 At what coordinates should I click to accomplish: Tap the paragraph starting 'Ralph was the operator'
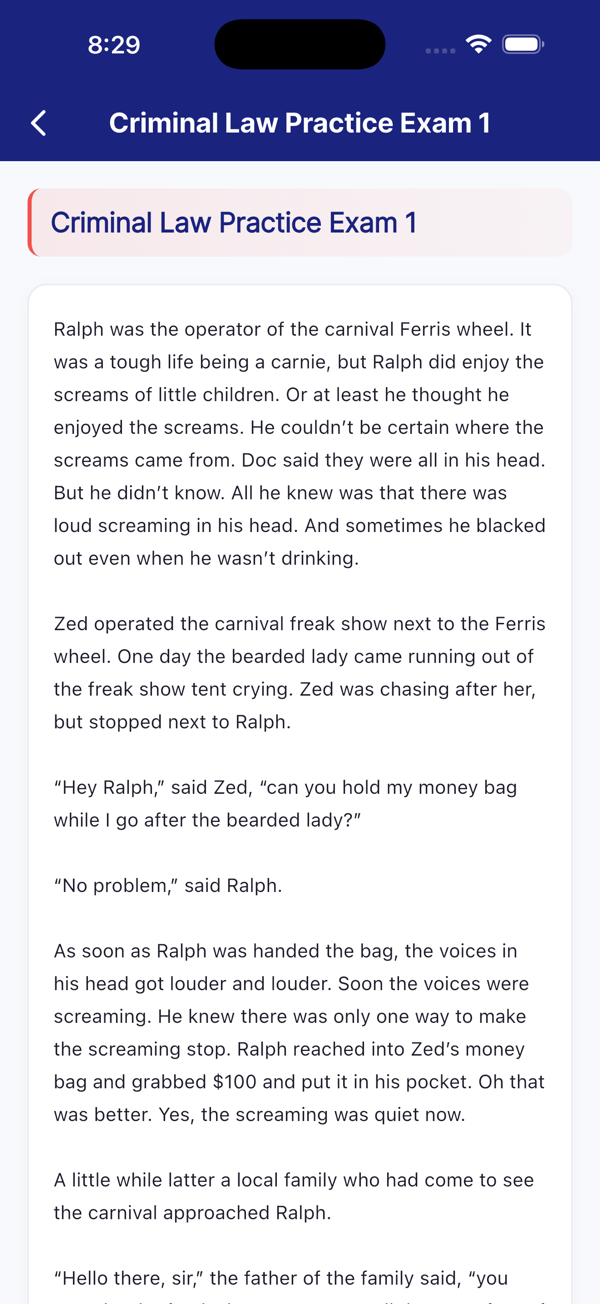click(300, 444)
